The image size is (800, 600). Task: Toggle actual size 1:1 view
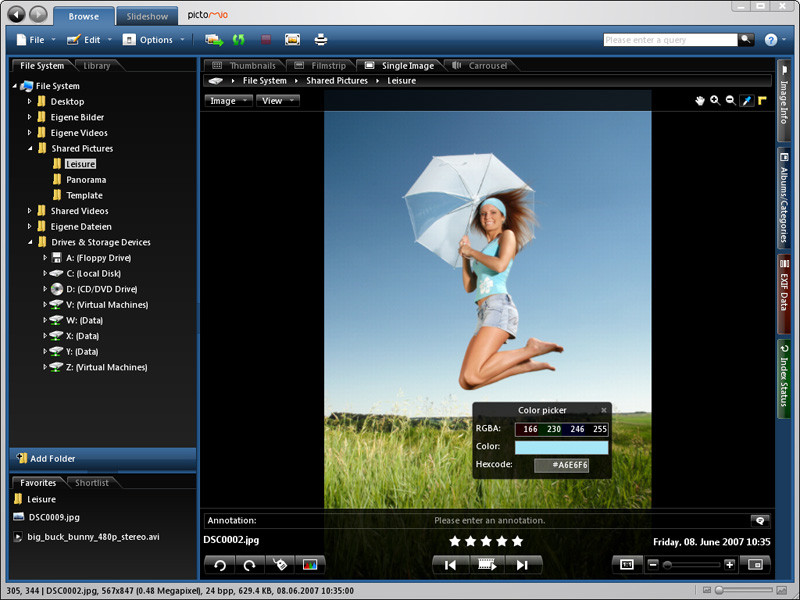point(627,564)
